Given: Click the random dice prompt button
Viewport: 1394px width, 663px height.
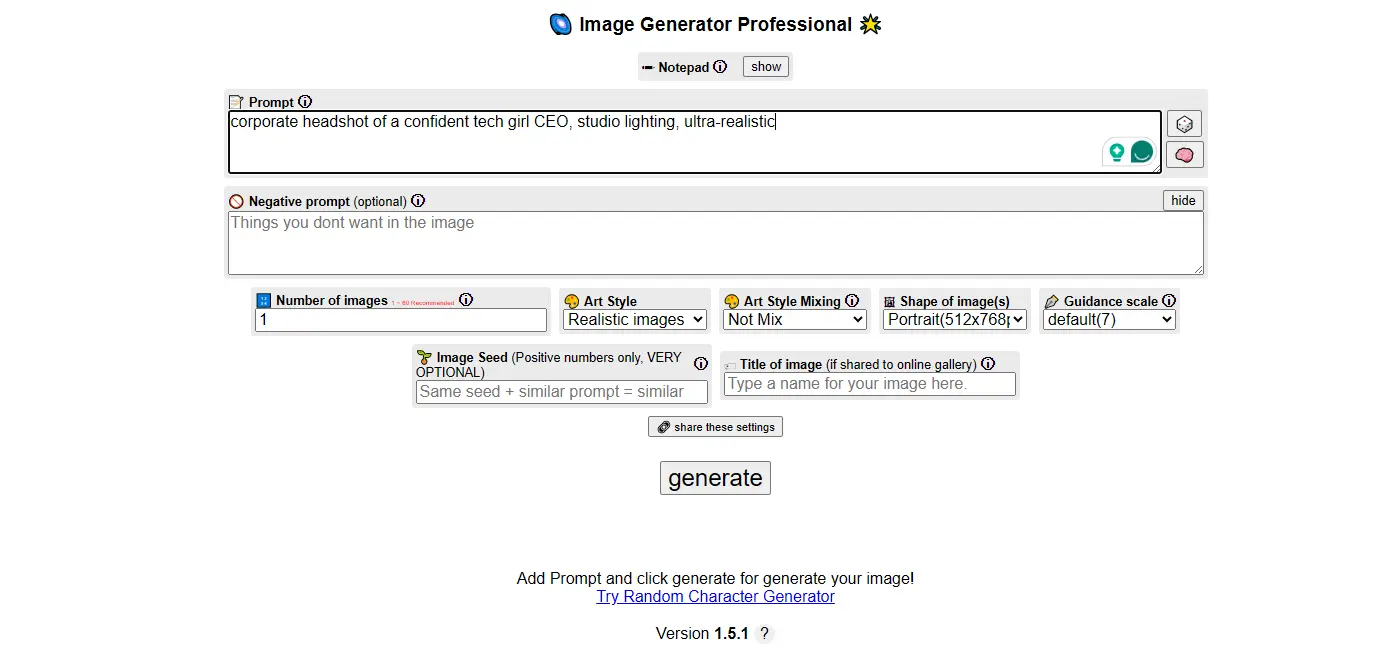Looking at the screenshot, I should (x=1184, y=124).
